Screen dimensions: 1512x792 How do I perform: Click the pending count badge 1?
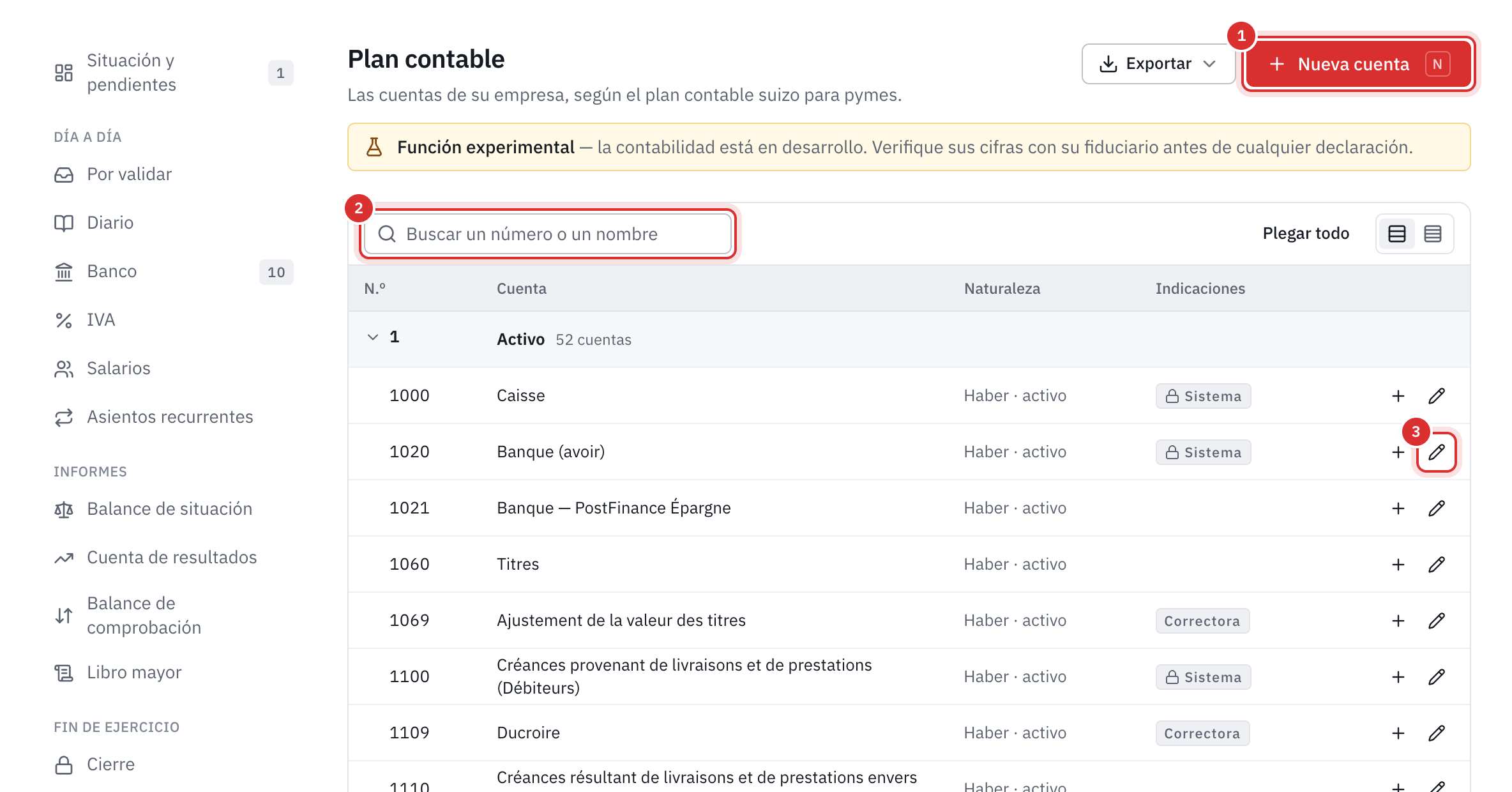point(280,73)
